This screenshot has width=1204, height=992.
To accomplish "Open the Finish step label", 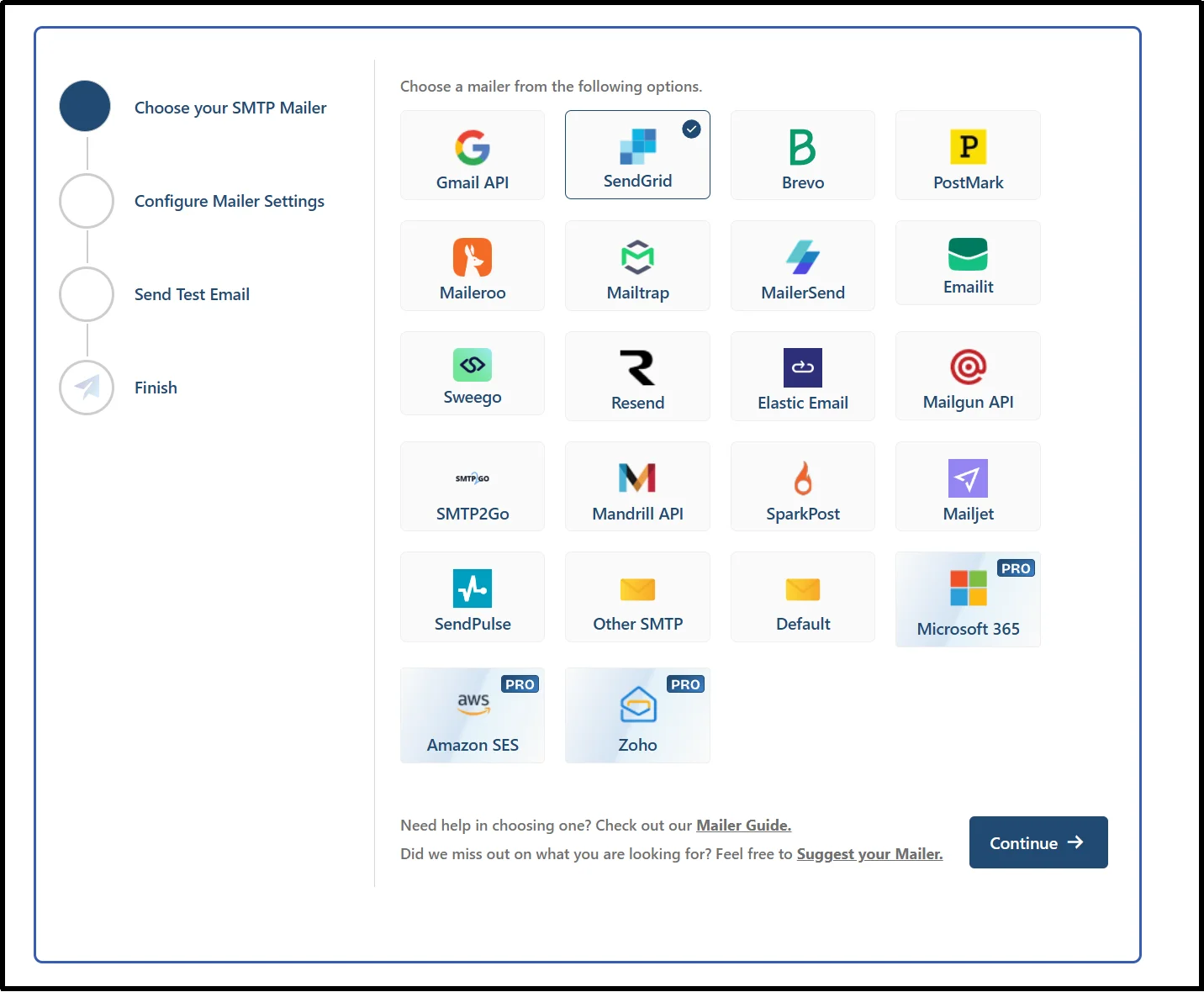I will [156, 388].
